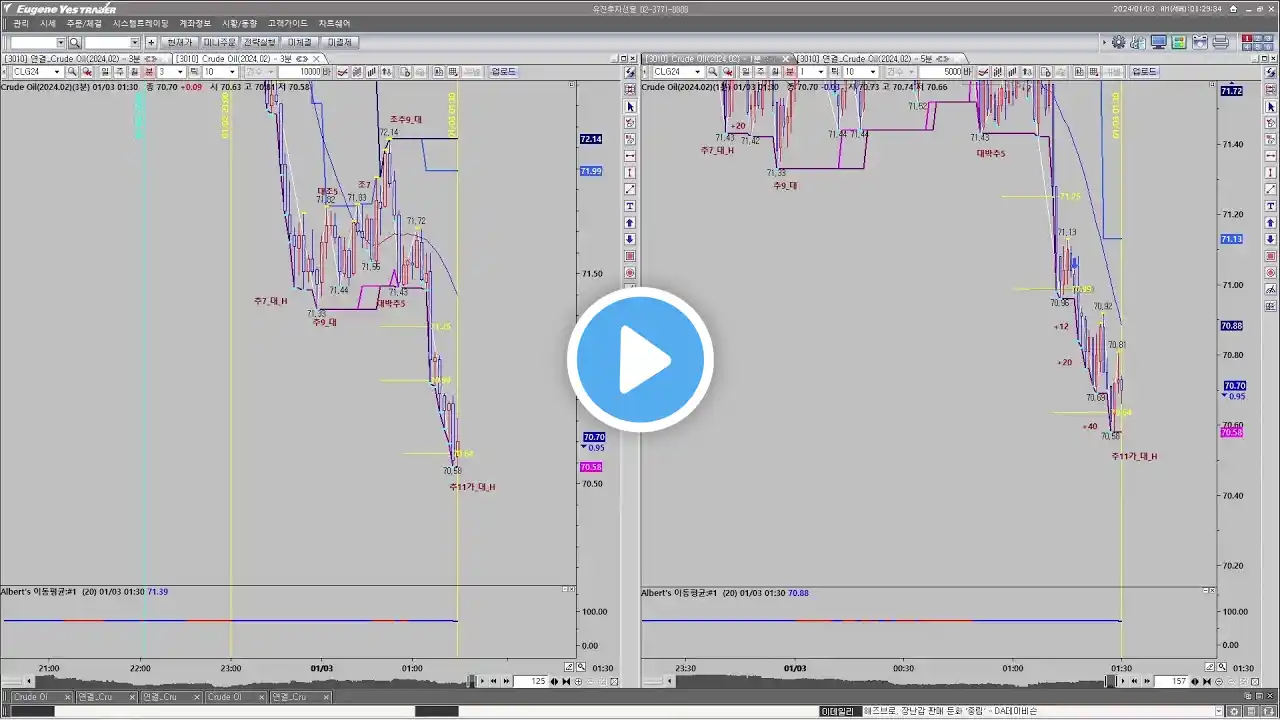Select 분 period in right chart
This screenshot has width=1280, height=720.
[788, 71]
